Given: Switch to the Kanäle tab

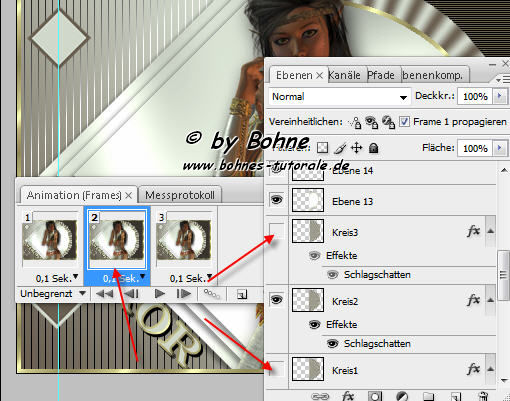Looking at the screenshot, I should (344, 75).
